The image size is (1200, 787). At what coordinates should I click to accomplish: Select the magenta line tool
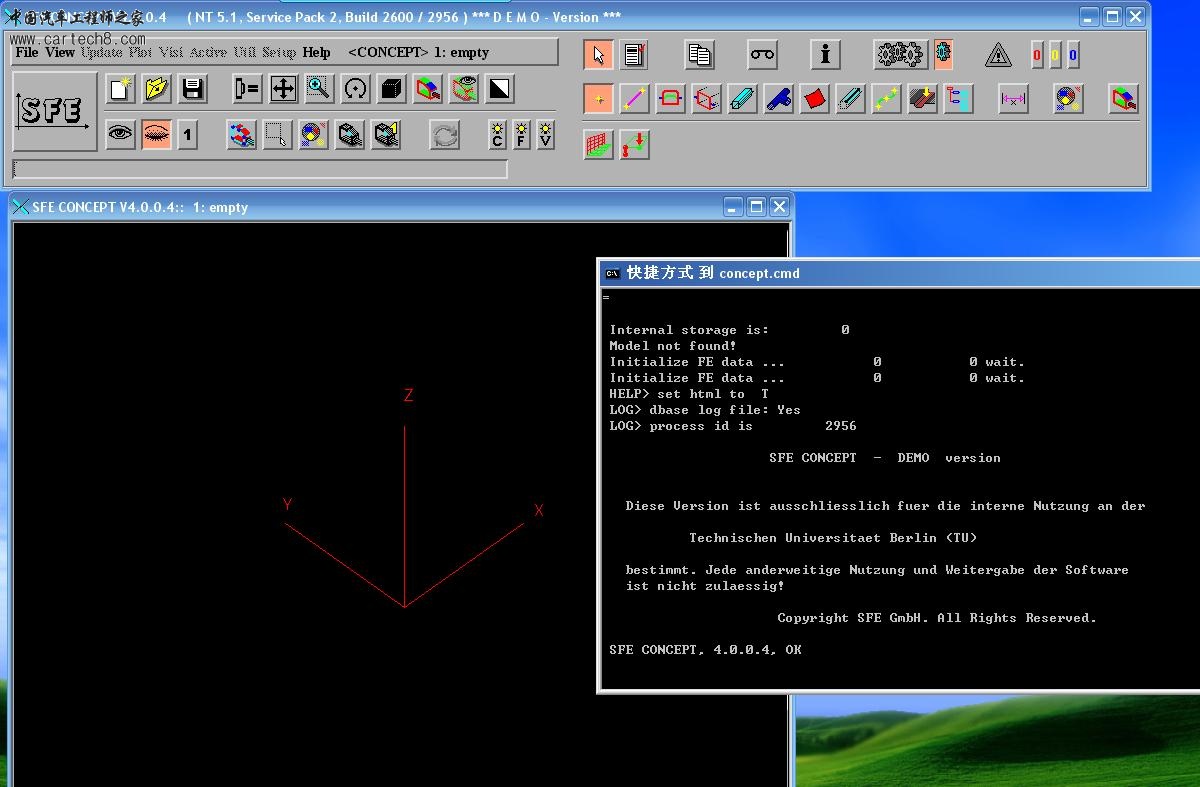[x=634, y=98]
